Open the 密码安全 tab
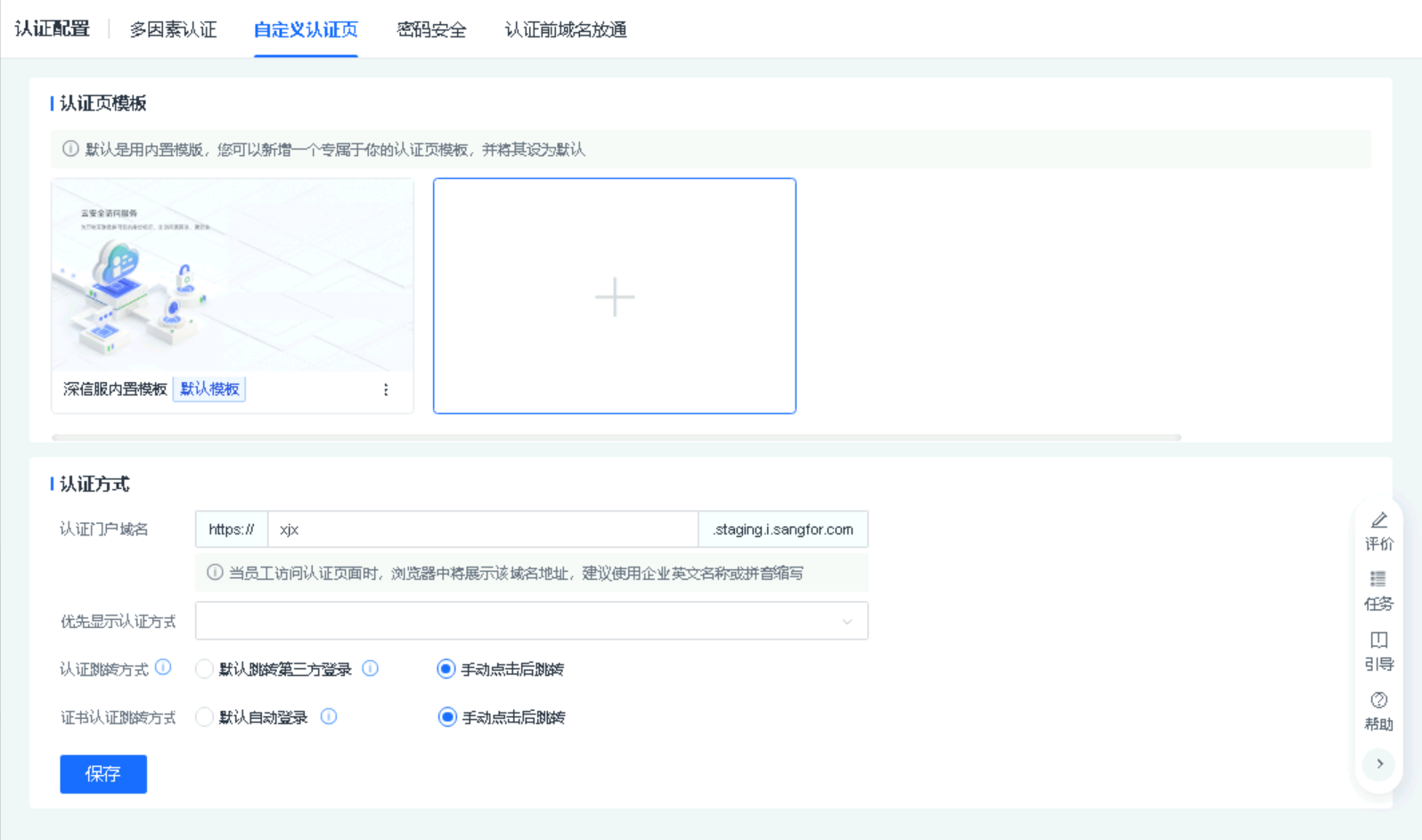 pos(431,29)
